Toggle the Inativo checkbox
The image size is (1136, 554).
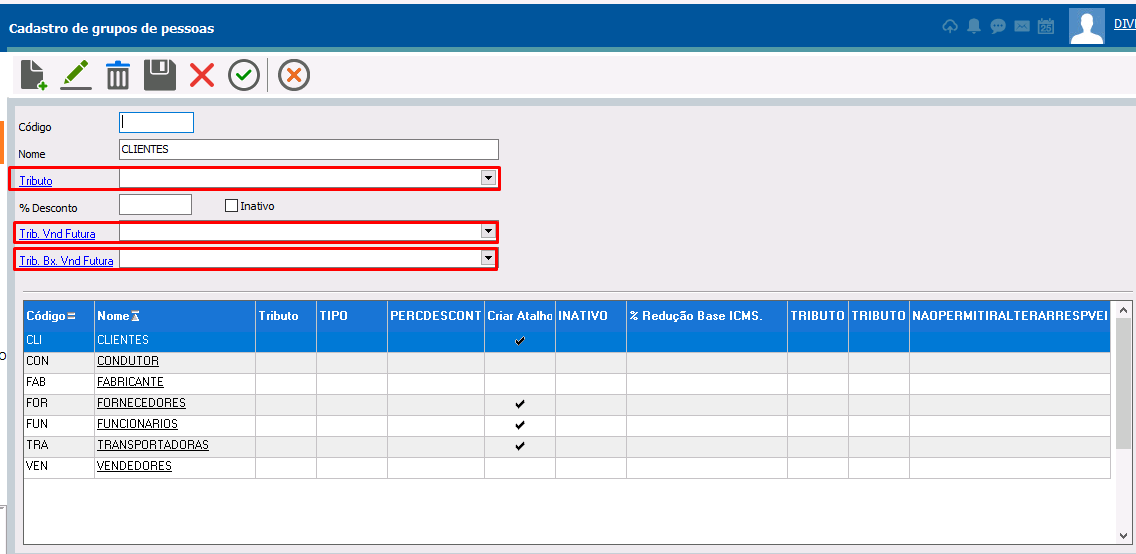231,206
